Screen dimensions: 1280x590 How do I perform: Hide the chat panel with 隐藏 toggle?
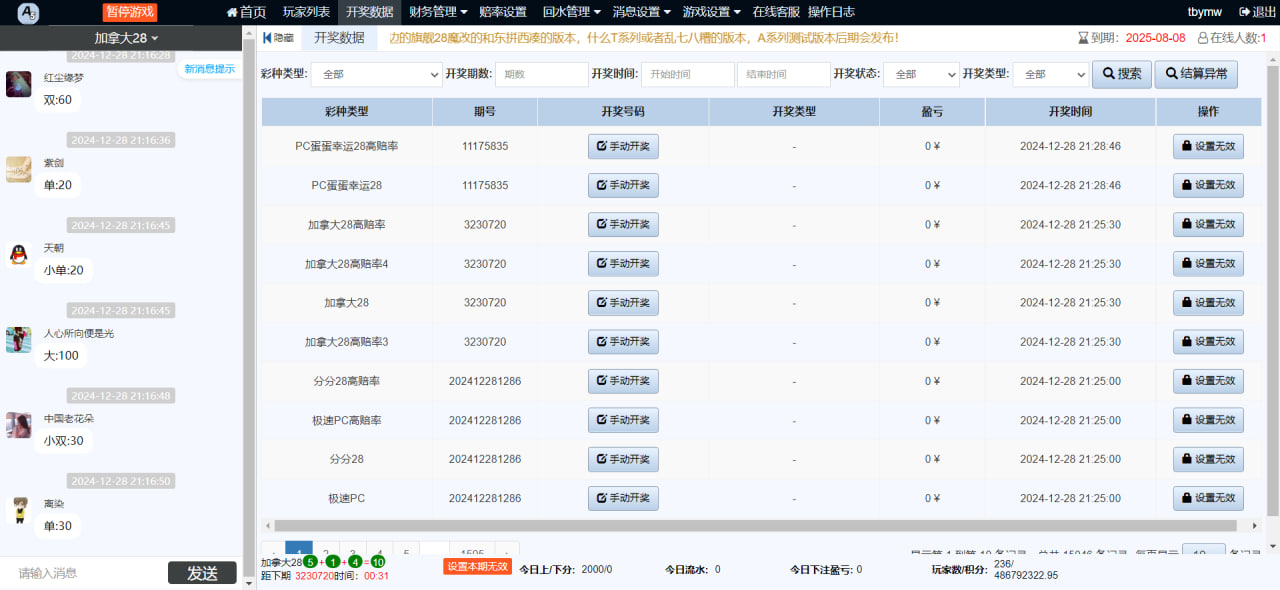coord(278,38)
